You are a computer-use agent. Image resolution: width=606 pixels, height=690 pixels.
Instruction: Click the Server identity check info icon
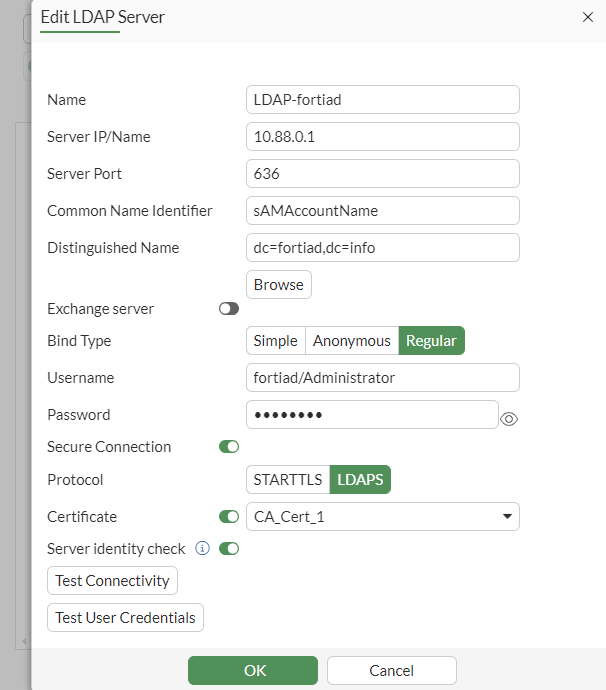pyautogui.click(x=202, y=548)
